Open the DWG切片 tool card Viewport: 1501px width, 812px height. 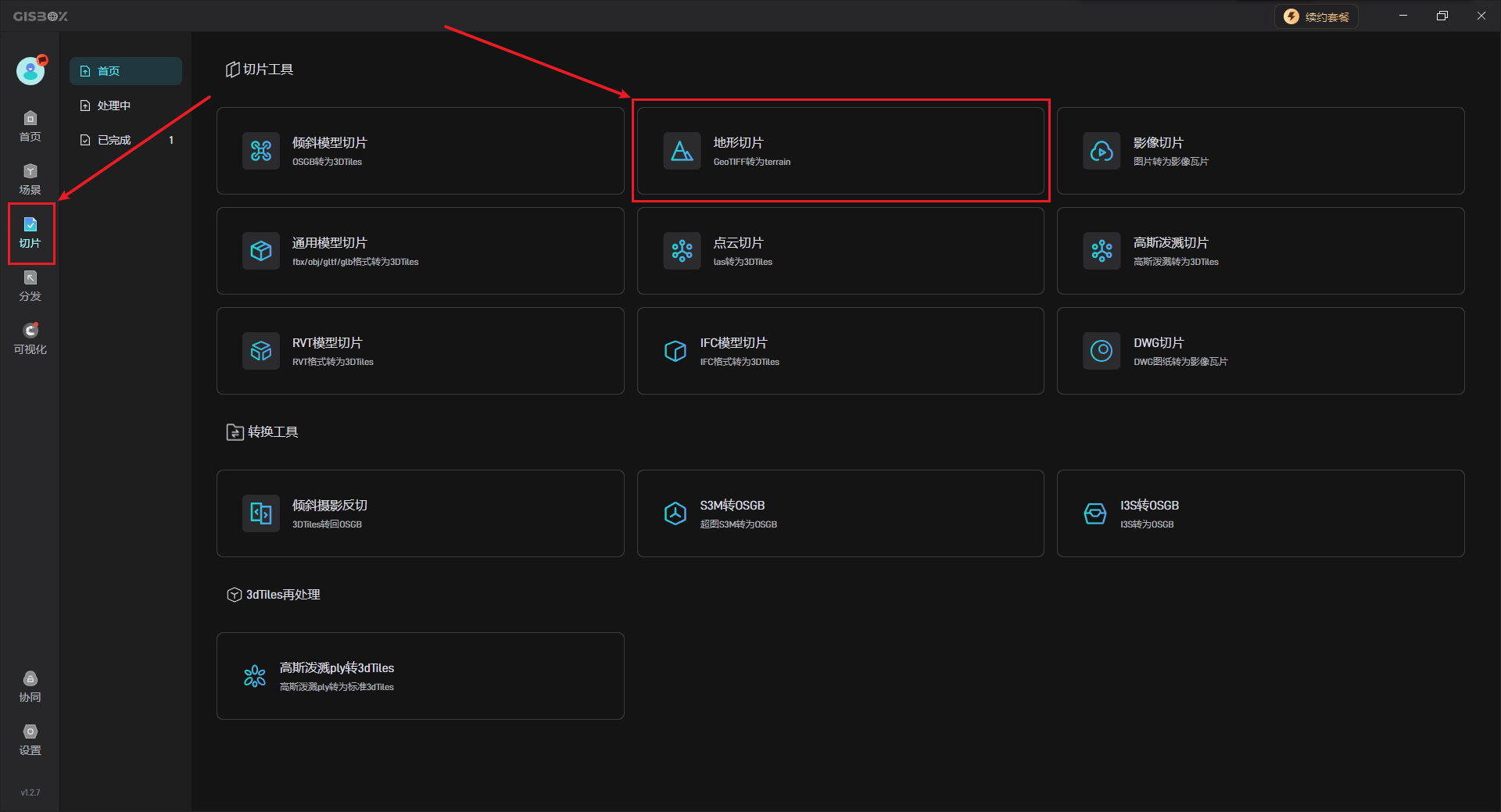pyautogui.click(x=1260, y=351)
